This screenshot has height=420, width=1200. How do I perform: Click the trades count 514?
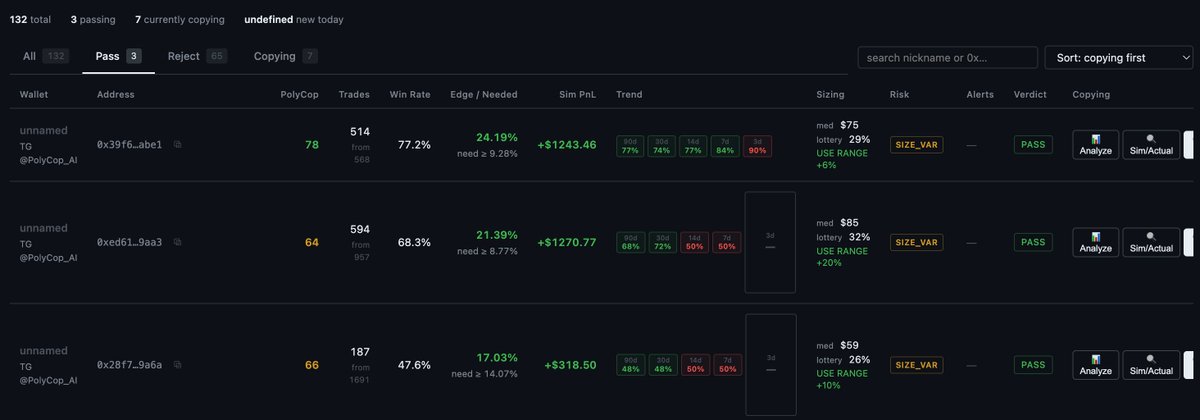pyautogui.click(x=359, y=131)
